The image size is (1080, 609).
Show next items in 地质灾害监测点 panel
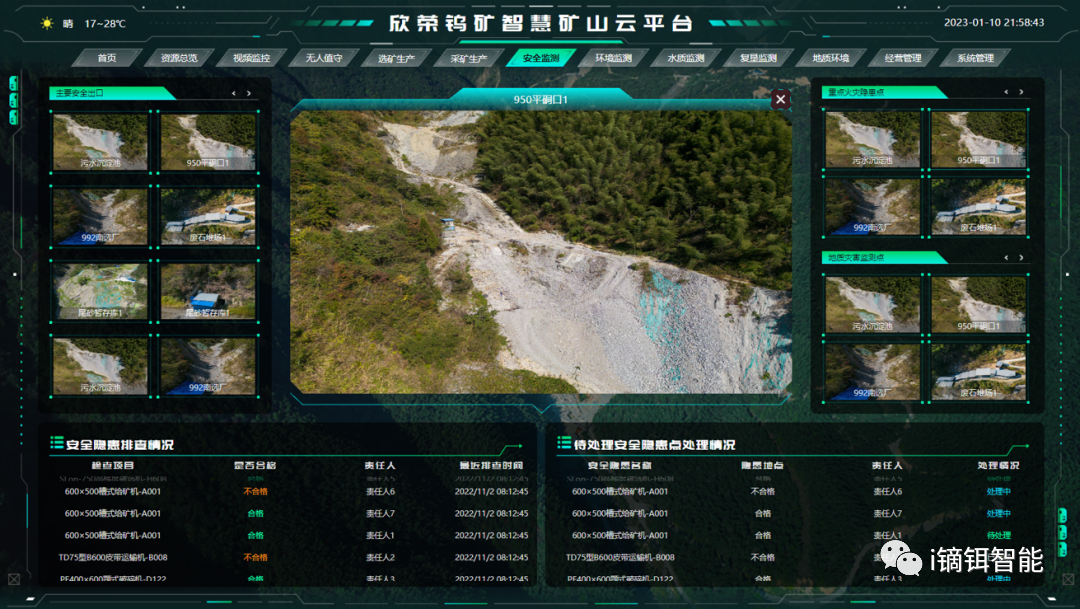[x=1020, y=257]
